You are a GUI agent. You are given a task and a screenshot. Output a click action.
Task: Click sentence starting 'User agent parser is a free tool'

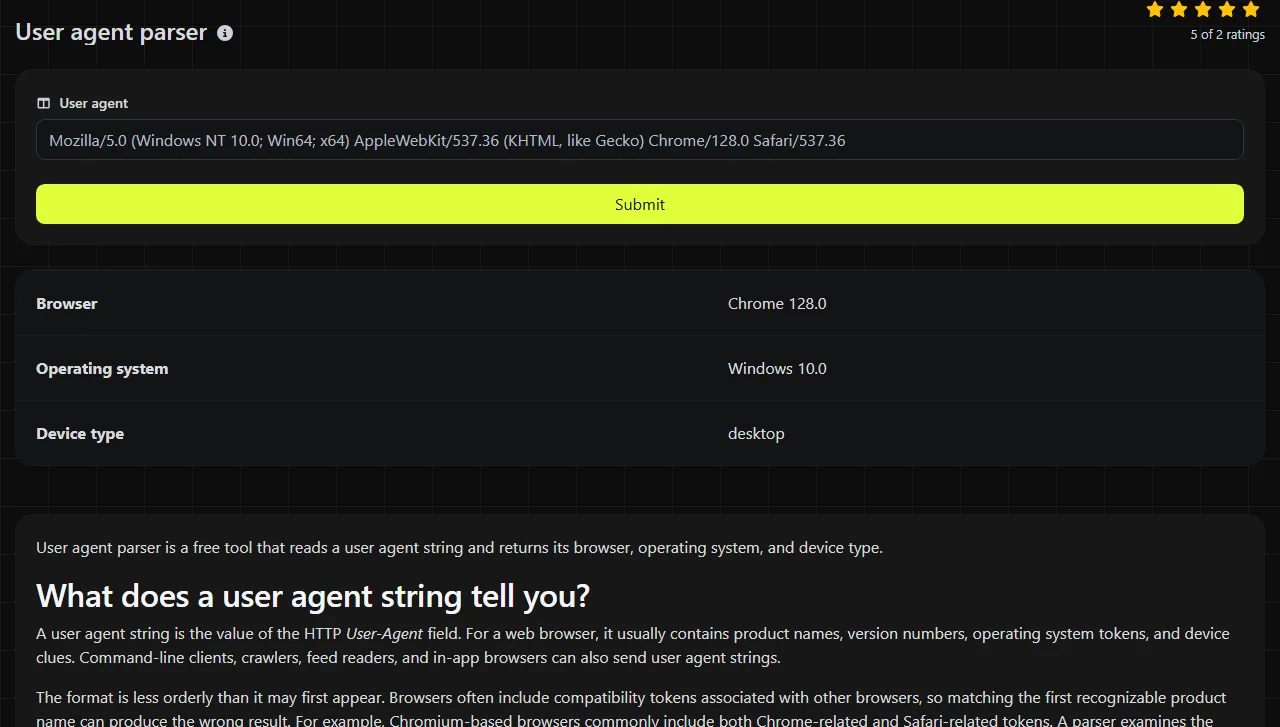point(459,548)
